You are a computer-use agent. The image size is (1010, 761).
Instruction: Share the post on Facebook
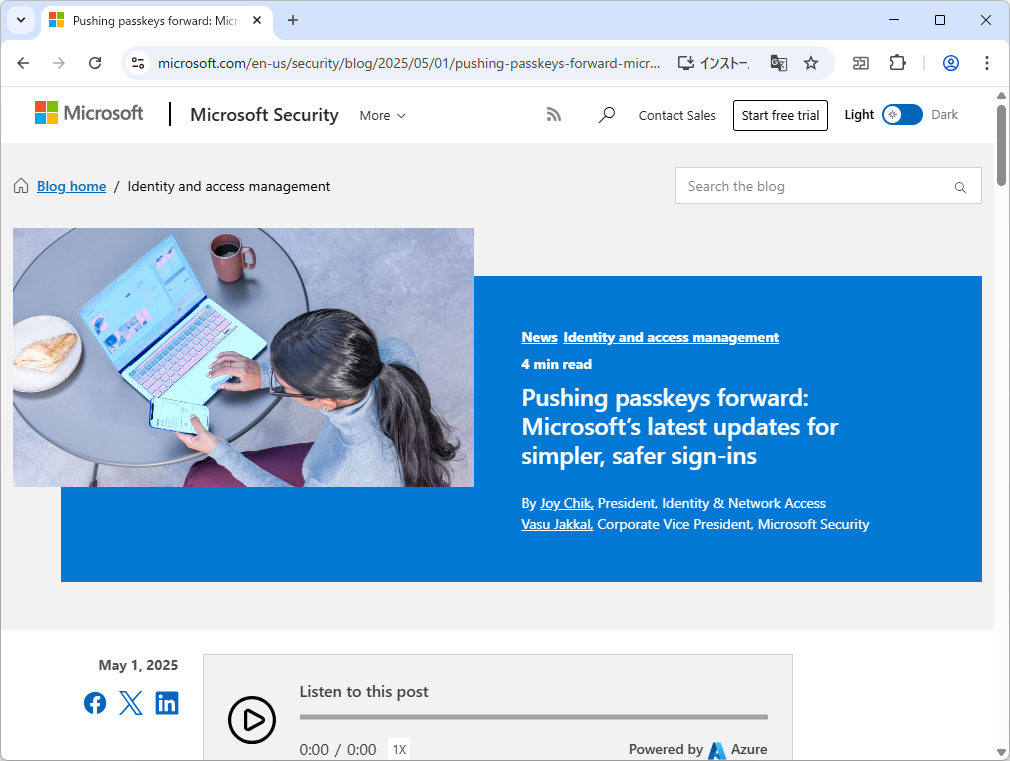[95, 703]
